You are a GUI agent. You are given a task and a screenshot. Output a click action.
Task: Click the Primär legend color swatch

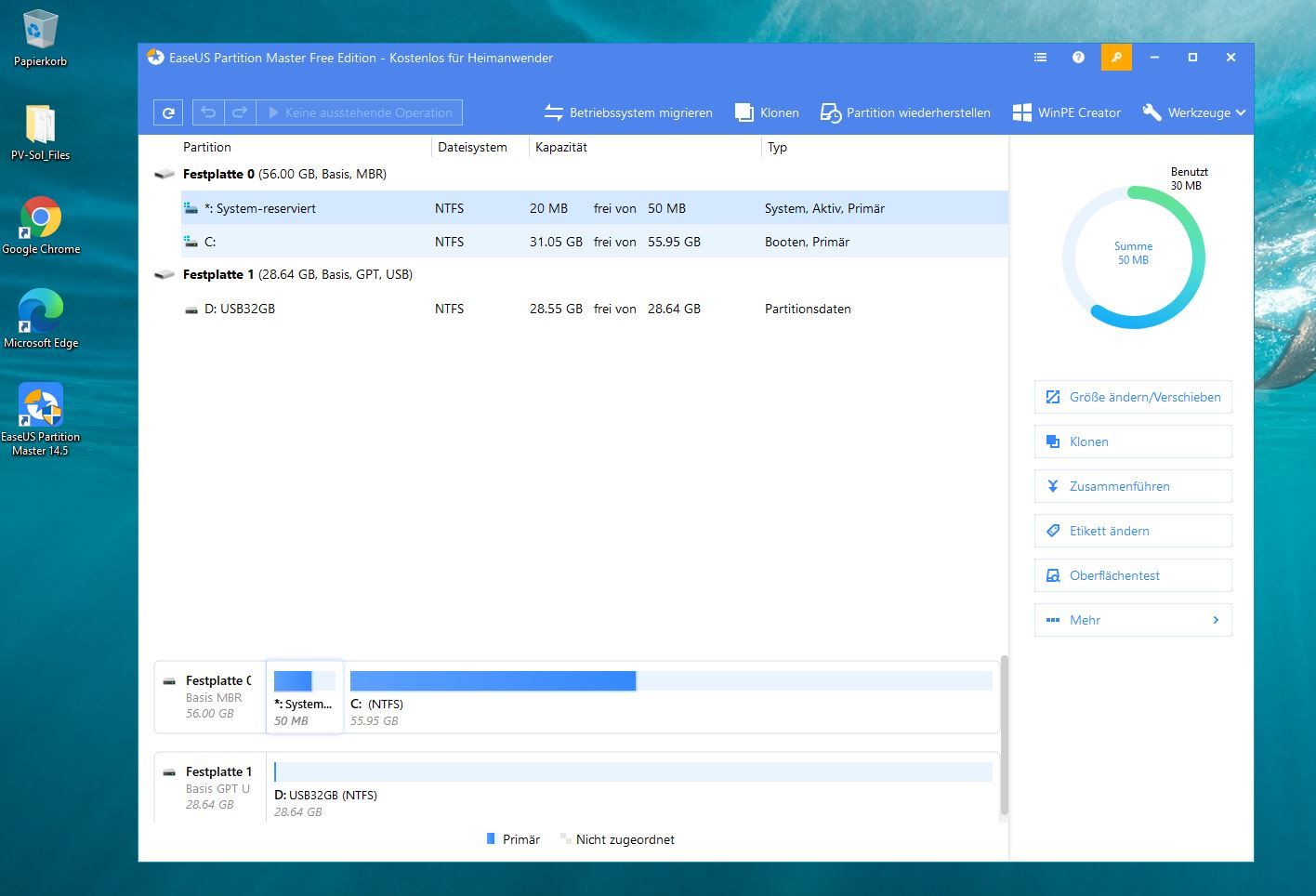point(491,838)
